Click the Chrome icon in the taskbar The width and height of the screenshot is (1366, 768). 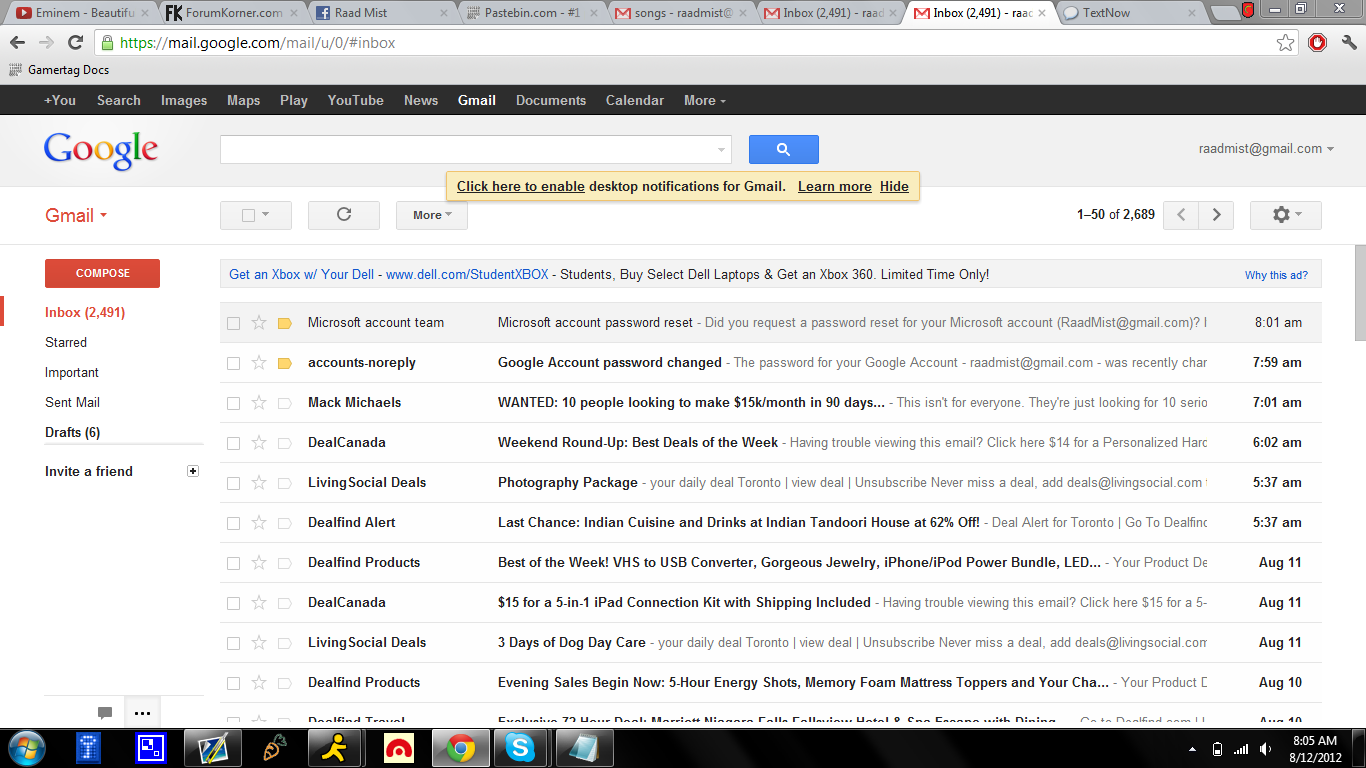461,748
